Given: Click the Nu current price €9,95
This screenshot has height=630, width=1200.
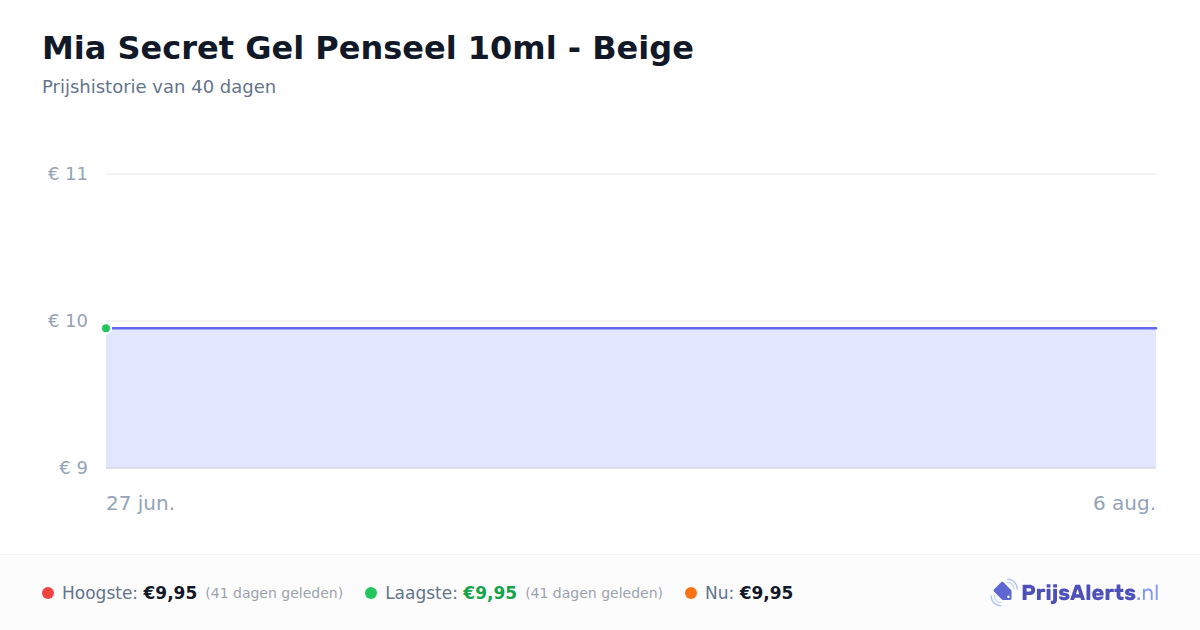Looking at the screenshot, I should 766,593.
